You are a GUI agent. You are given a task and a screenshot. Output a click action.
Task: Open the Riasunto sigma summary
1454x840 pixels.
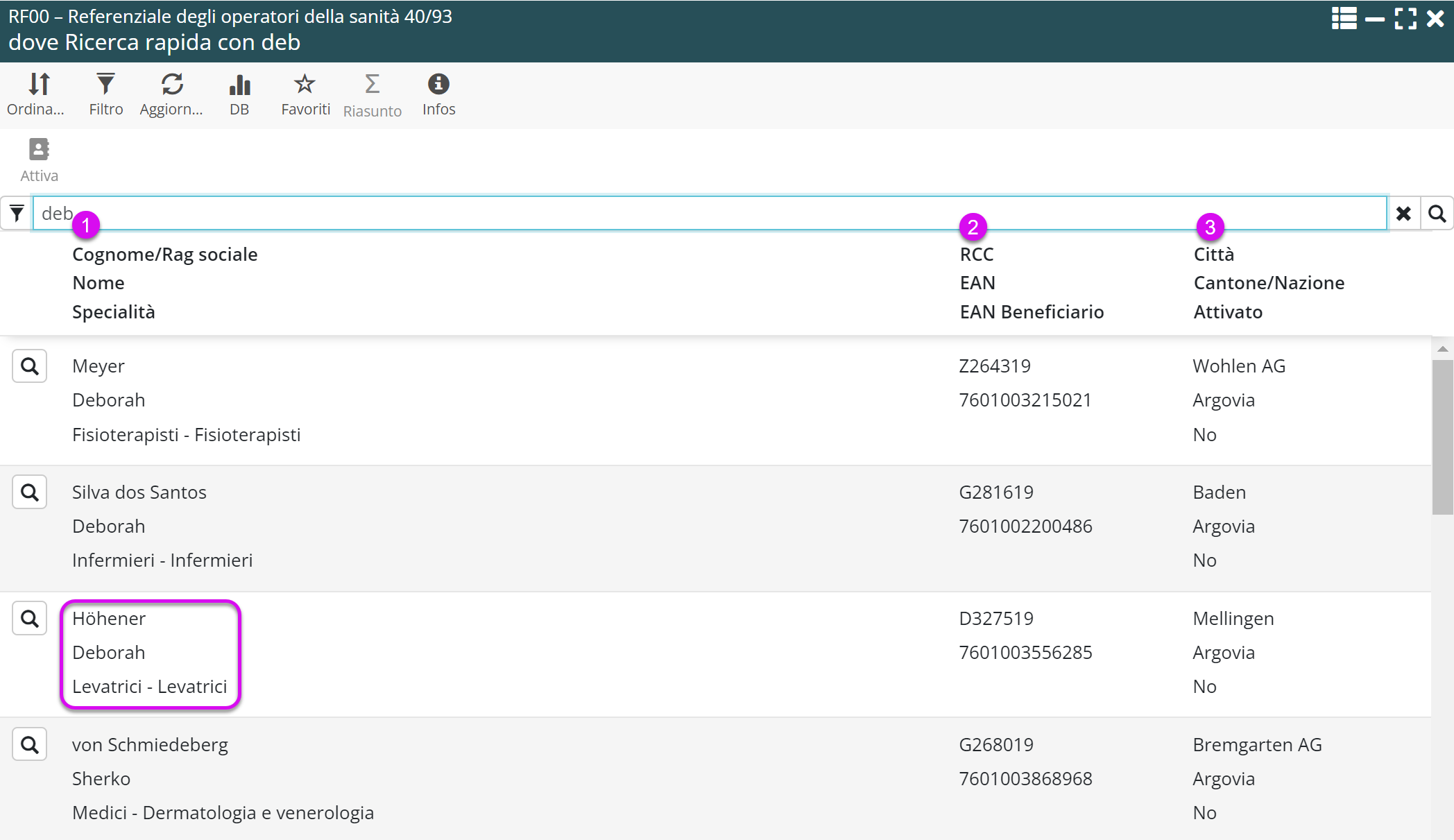[372, 85]
